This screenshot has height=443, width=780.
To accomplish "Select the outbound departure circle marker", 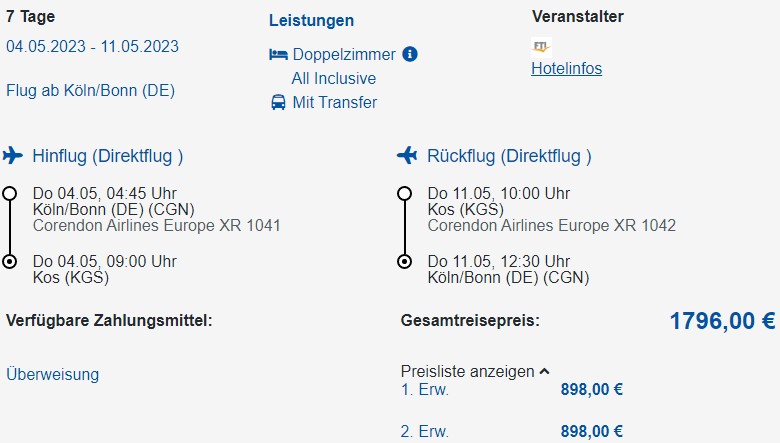I will [x=10, y=193].
